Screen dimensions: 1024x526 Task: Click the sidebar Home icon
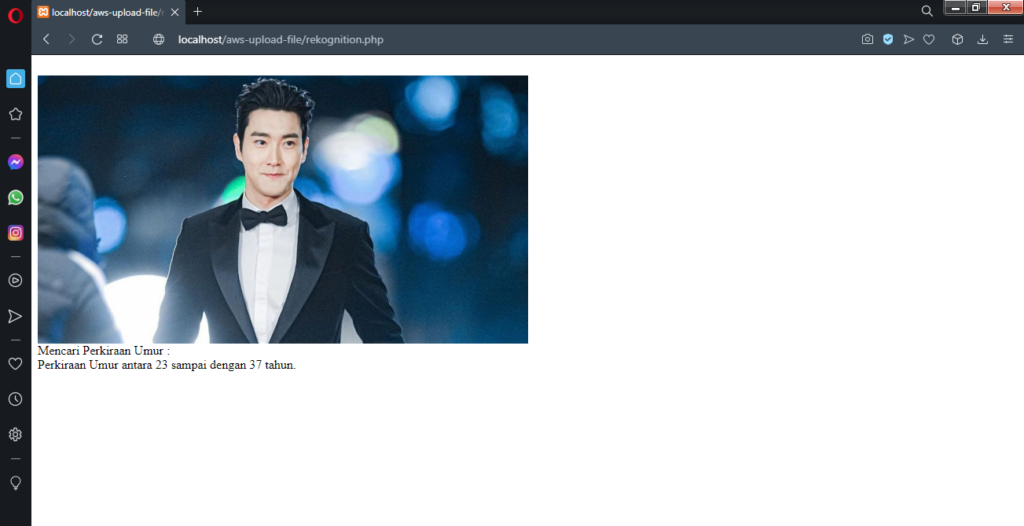click(16, 78)
